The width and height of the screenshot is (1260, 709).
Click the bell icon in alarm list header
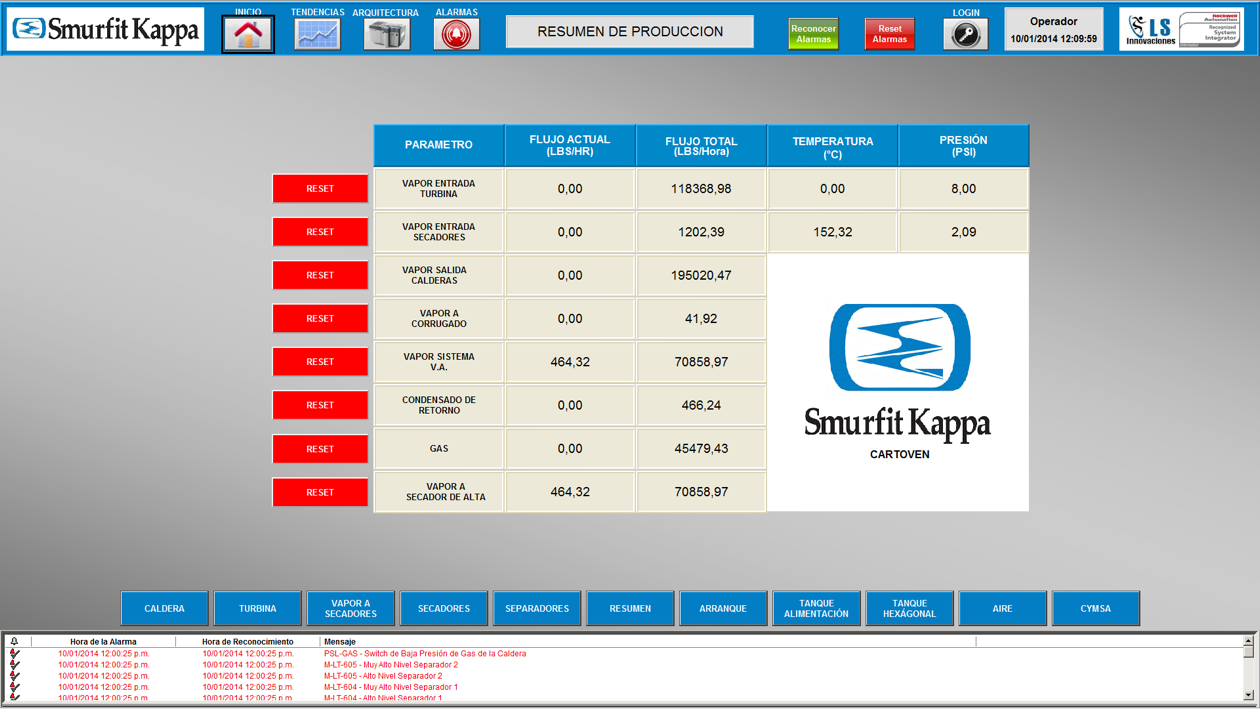14,642
